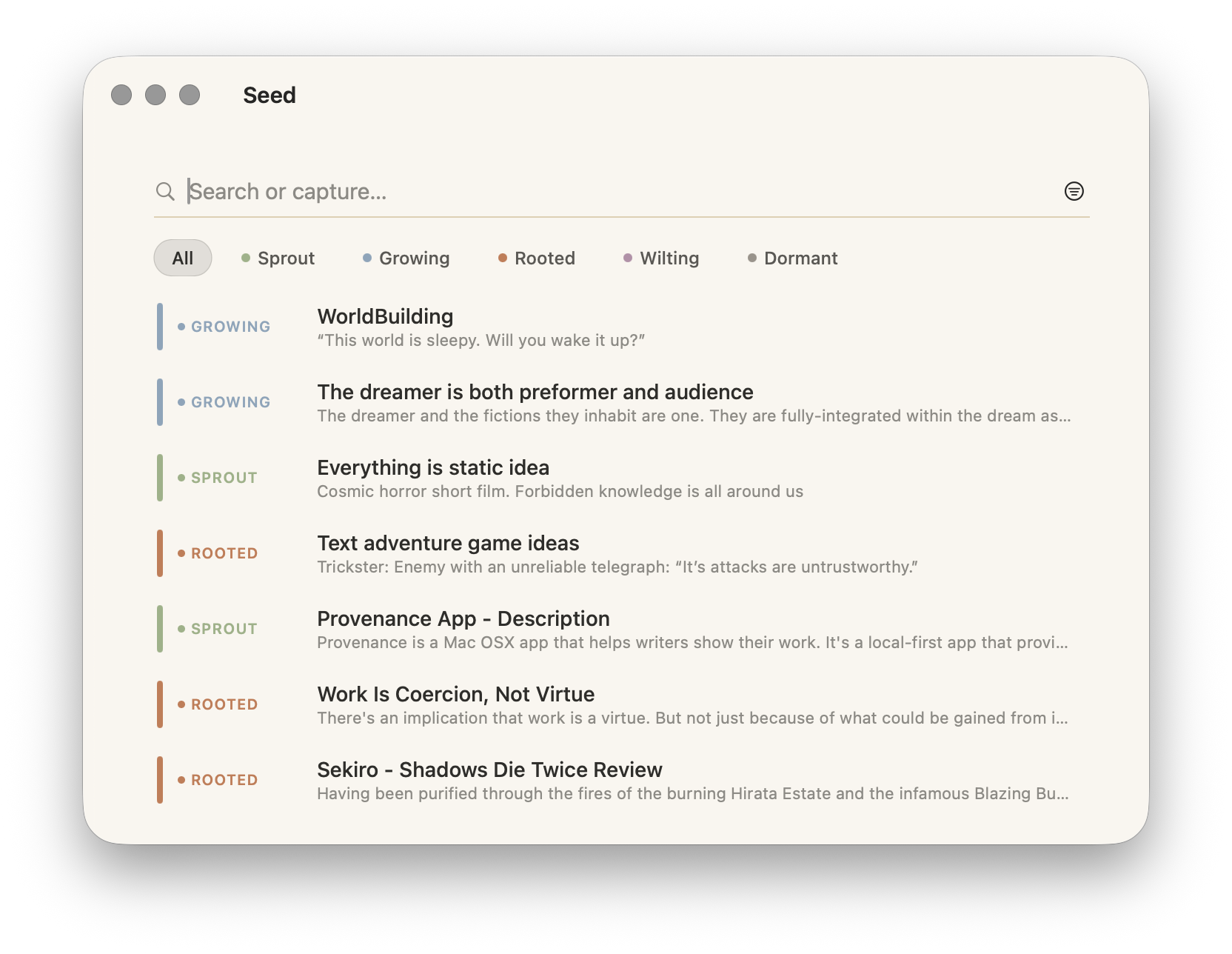This screenshot has width=1232, height=954.
Task: Click ROOTED badge on Work Is Coercion row
Action: coord(218,704)
